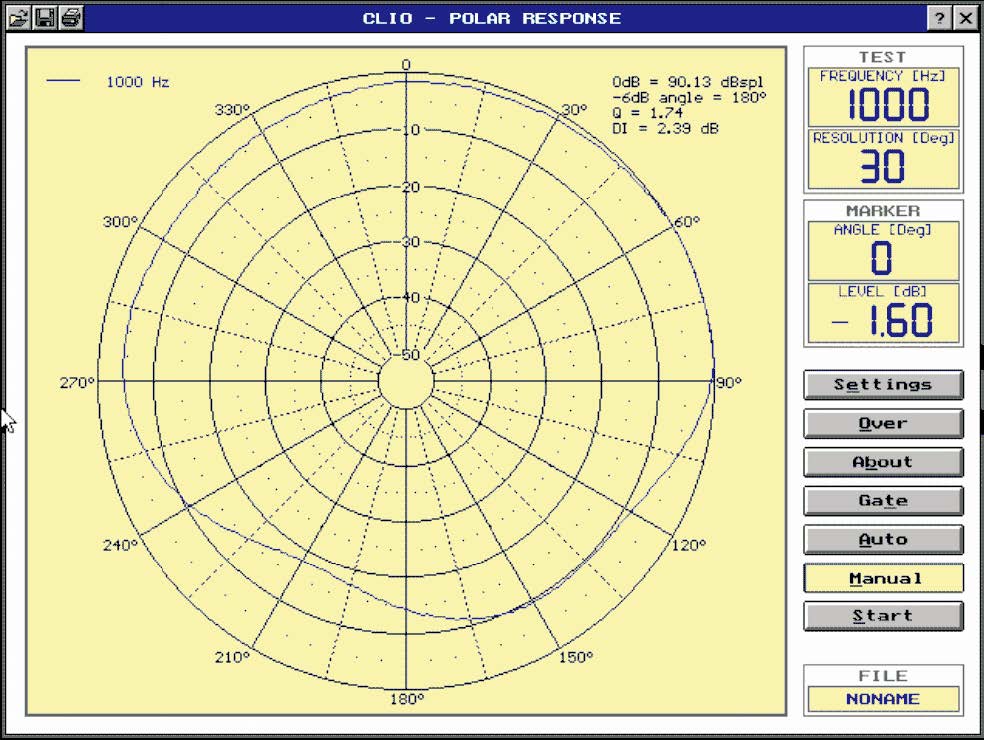This screenshot has width=984, height=740.
Task: Click the printer icon
Action: (71, 18)
